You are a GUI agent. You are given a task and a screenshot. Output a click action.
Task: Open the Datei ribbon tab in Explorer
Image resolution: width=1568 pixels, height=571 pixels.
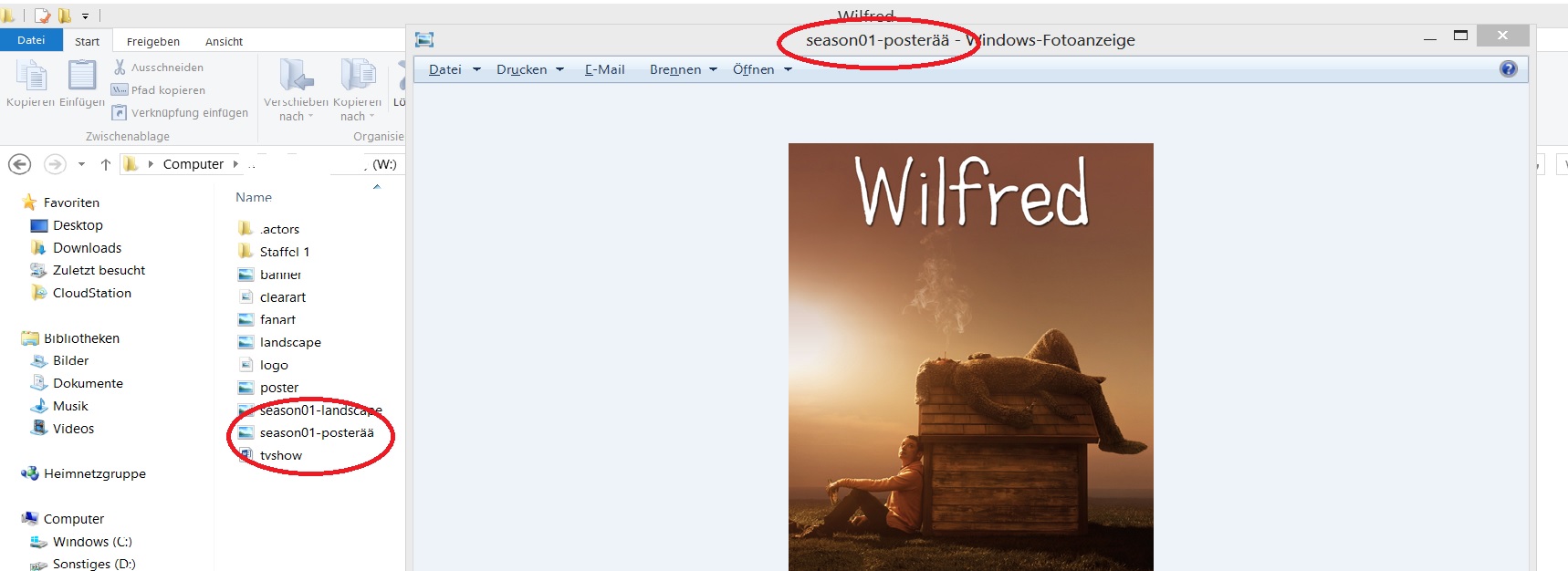click(31, 40)
